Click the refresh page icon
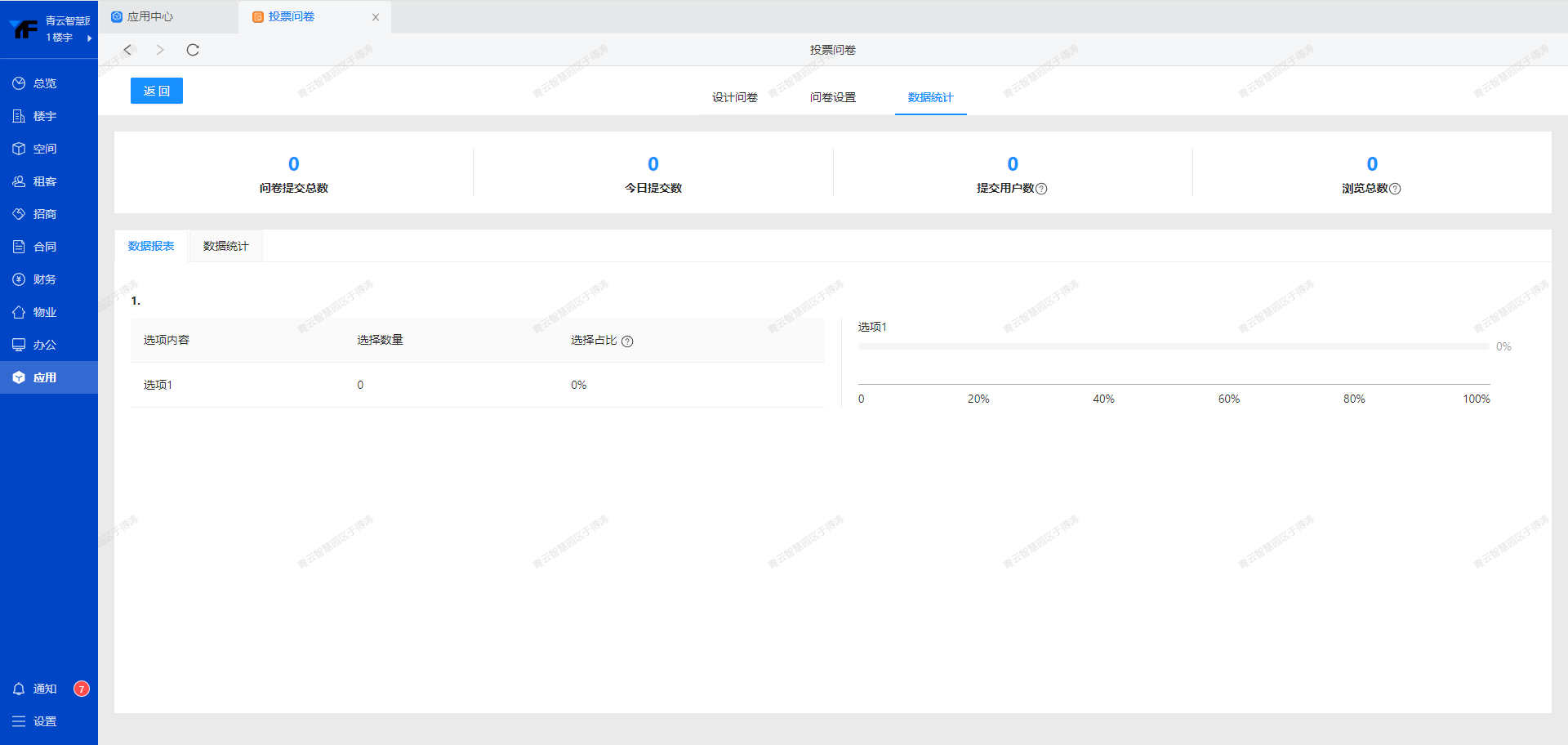Viewport: 1568px width, 745px height. 193,50
